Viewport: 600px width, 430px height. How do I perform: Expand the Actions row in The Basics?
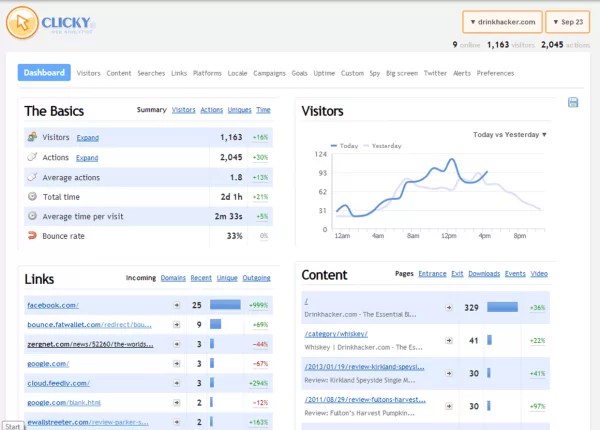[87, 158]
